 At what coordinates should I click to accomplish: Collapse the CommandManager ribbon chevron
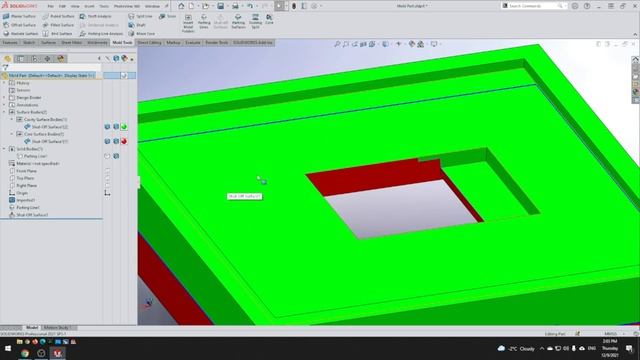[635, 34]
